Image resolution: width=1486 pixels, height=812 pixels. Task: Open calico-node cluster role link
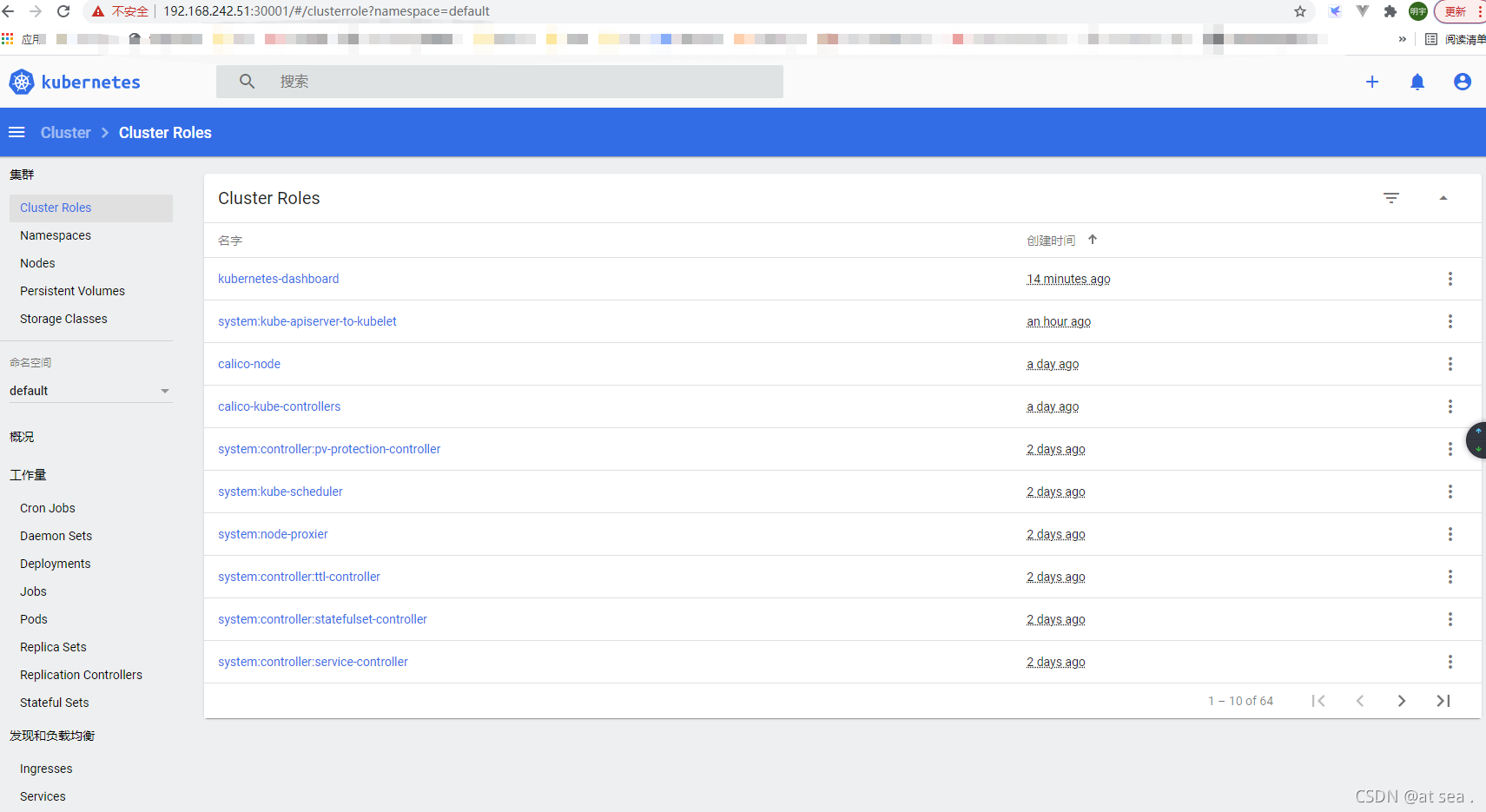pos(249,364)
